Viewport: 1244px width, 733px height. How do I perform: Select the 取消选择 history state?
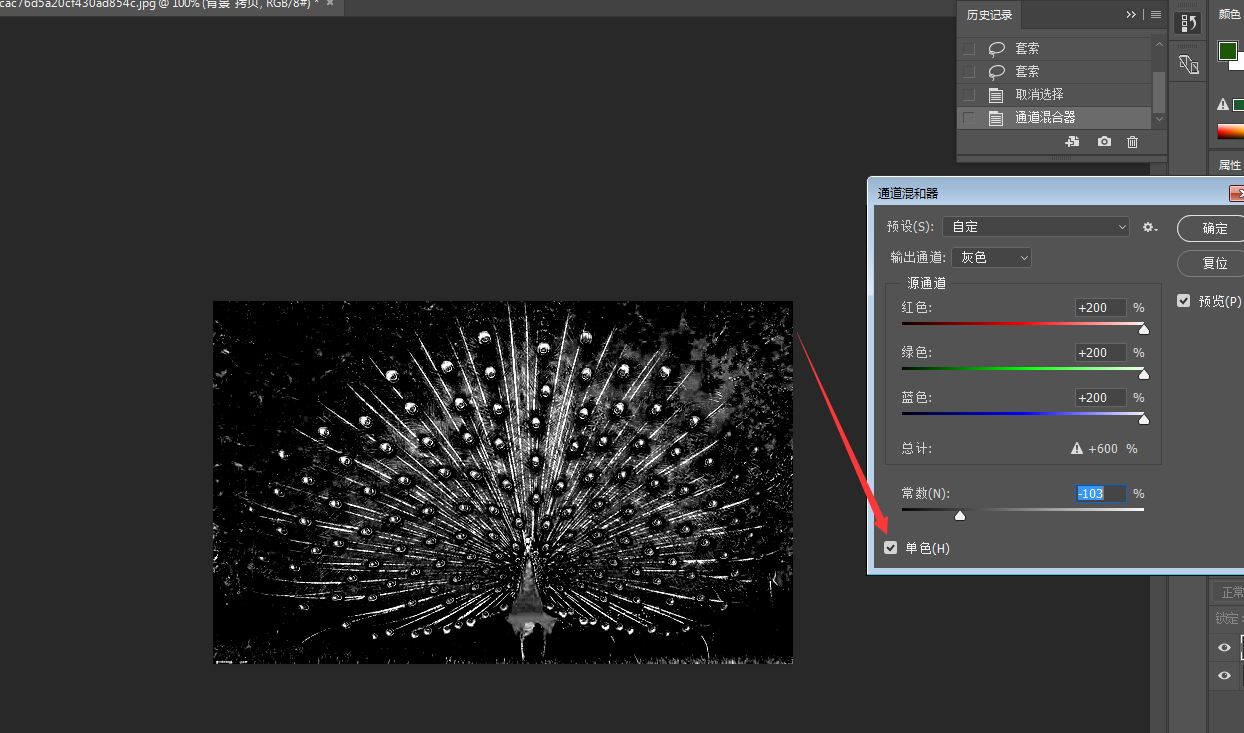click(x=1039, y=95)
